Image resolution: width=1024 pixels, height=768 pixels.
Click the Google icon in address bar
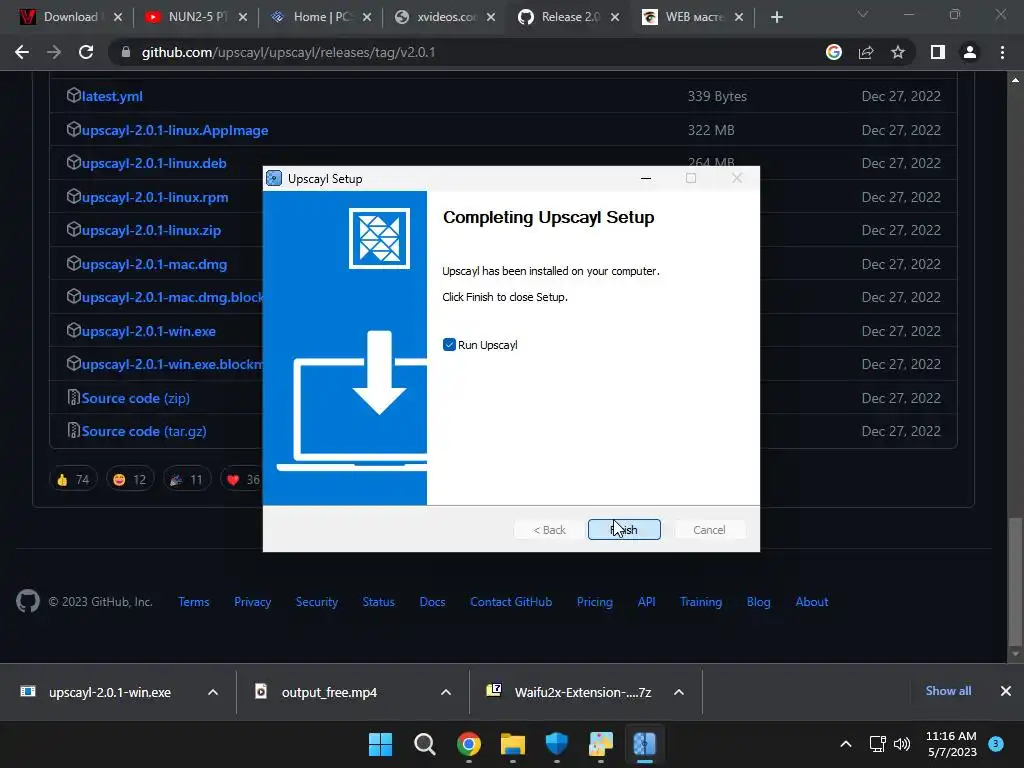pos(834,52)
